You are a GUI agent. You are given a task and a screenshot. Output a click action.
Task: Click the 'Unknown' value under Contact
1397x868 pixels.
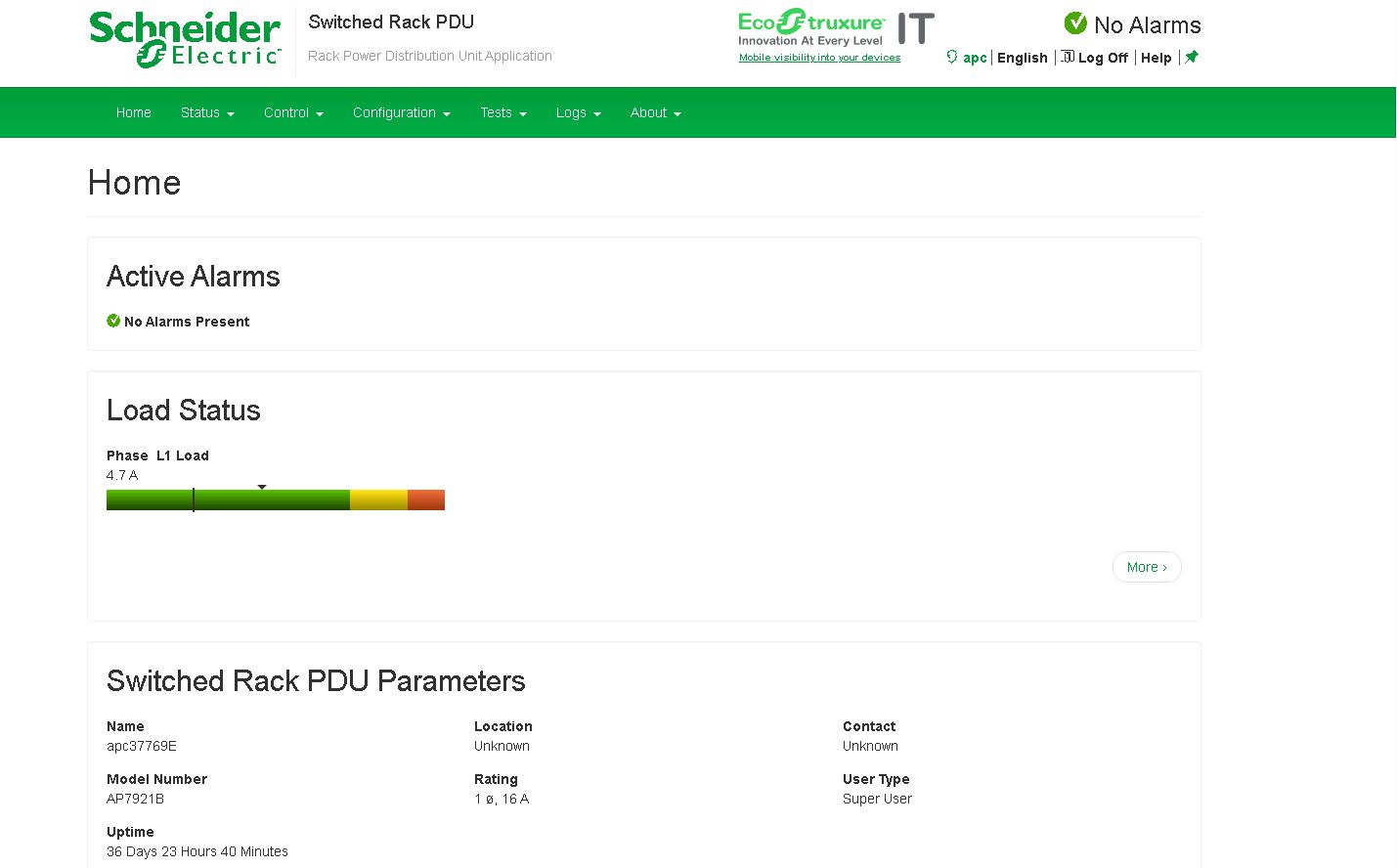870,746
